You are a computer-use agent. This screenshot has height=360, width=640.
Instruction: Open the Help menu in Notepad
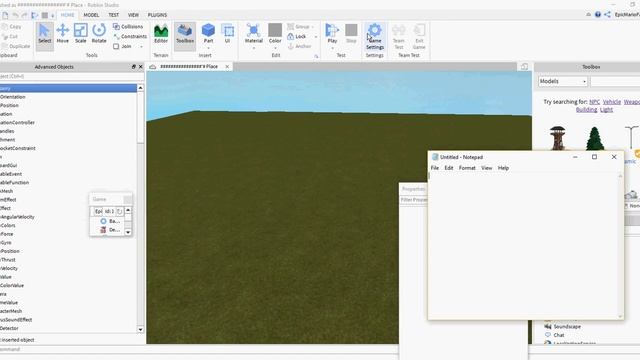[x=503, y=168]
